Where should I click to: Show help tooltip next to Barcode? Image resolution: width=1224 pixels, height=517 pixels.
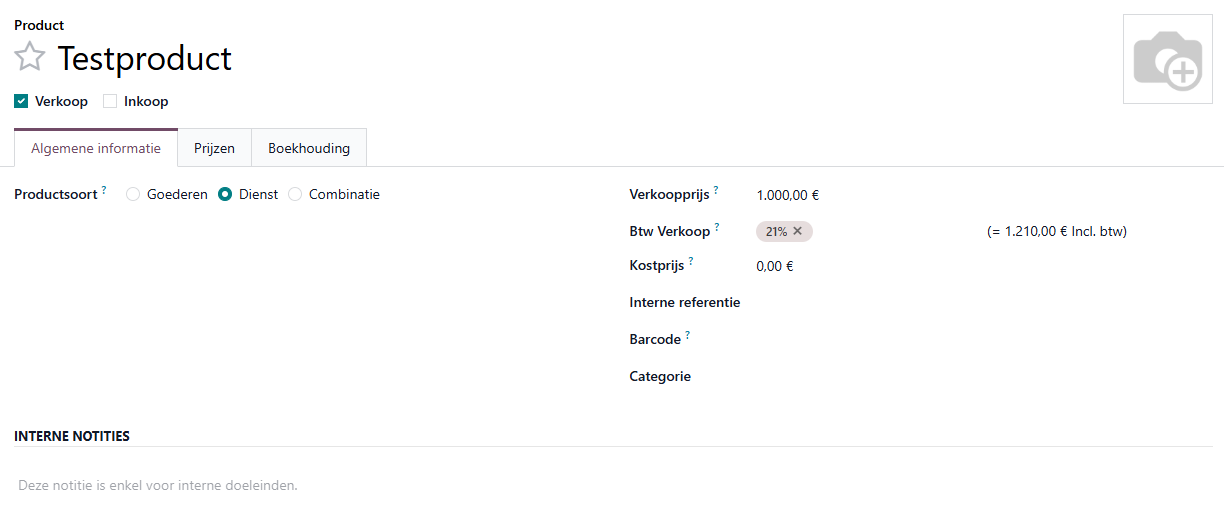pos(688,334)
